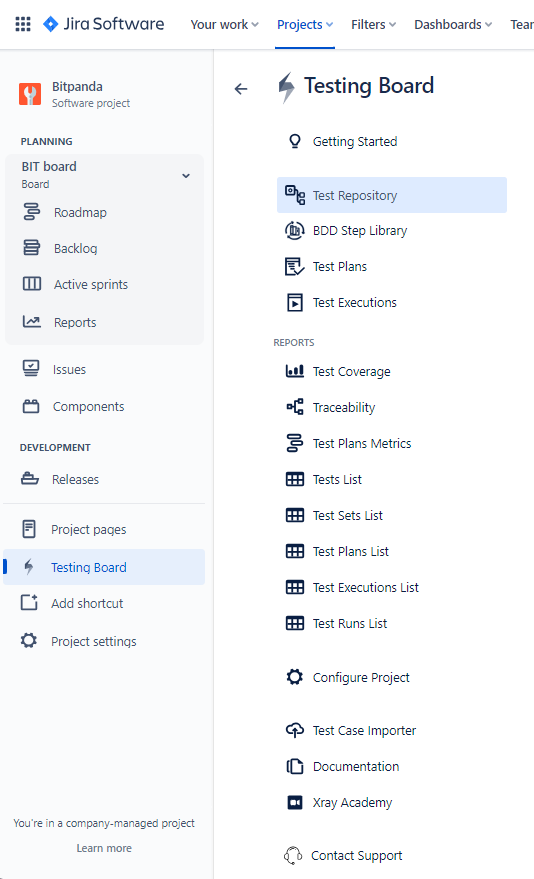Open the Your work dropdown
The height and width of the screenshot is (879, 534).
click(x=224, y=25)
